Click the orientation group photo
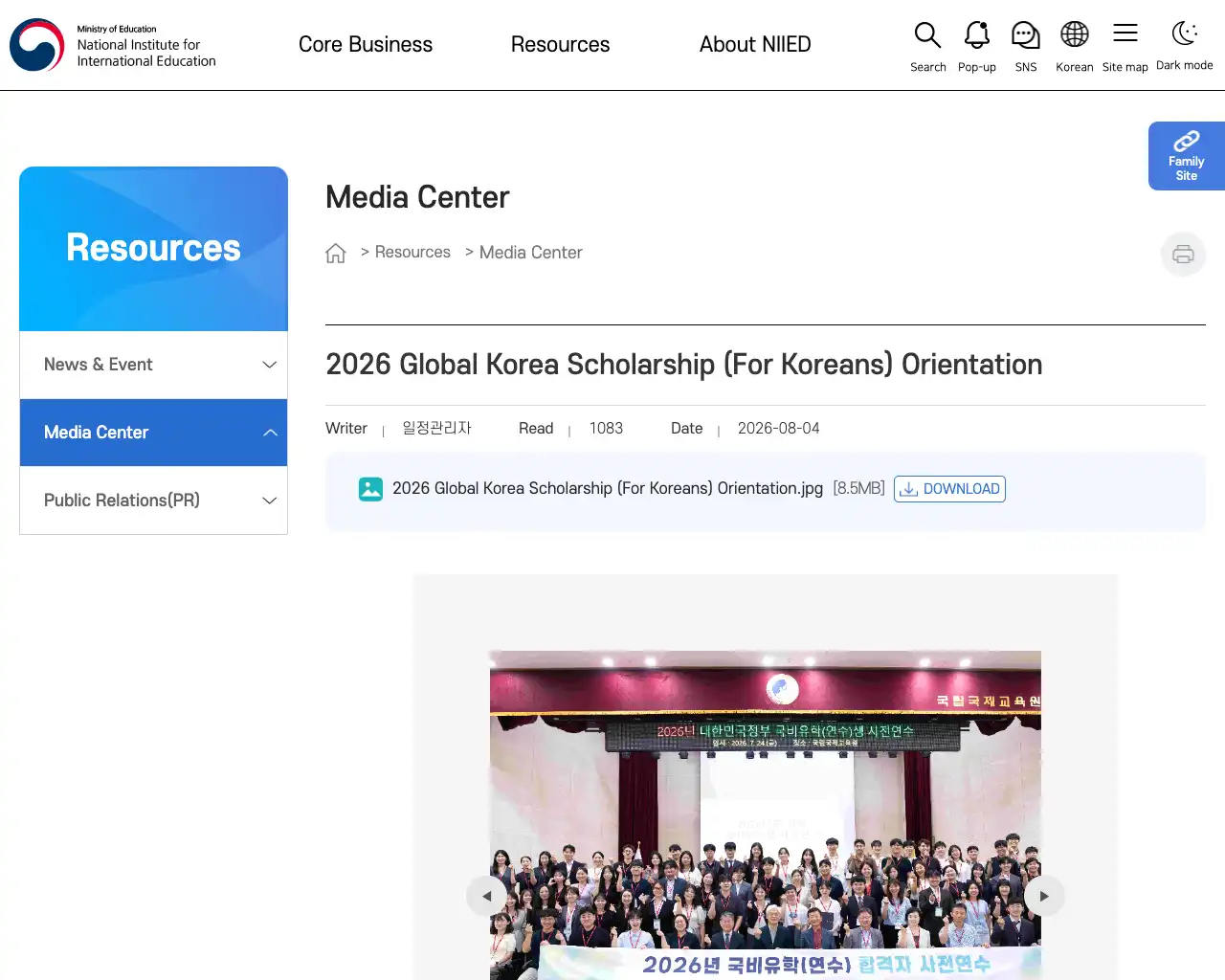 click(766, 815)
